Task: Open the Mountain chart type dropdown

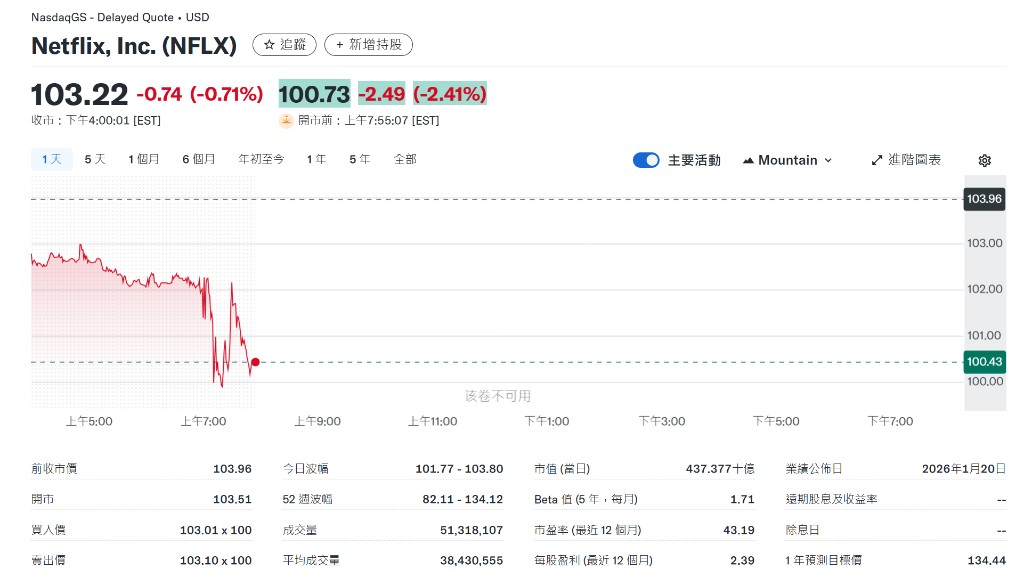Action: 787,160
